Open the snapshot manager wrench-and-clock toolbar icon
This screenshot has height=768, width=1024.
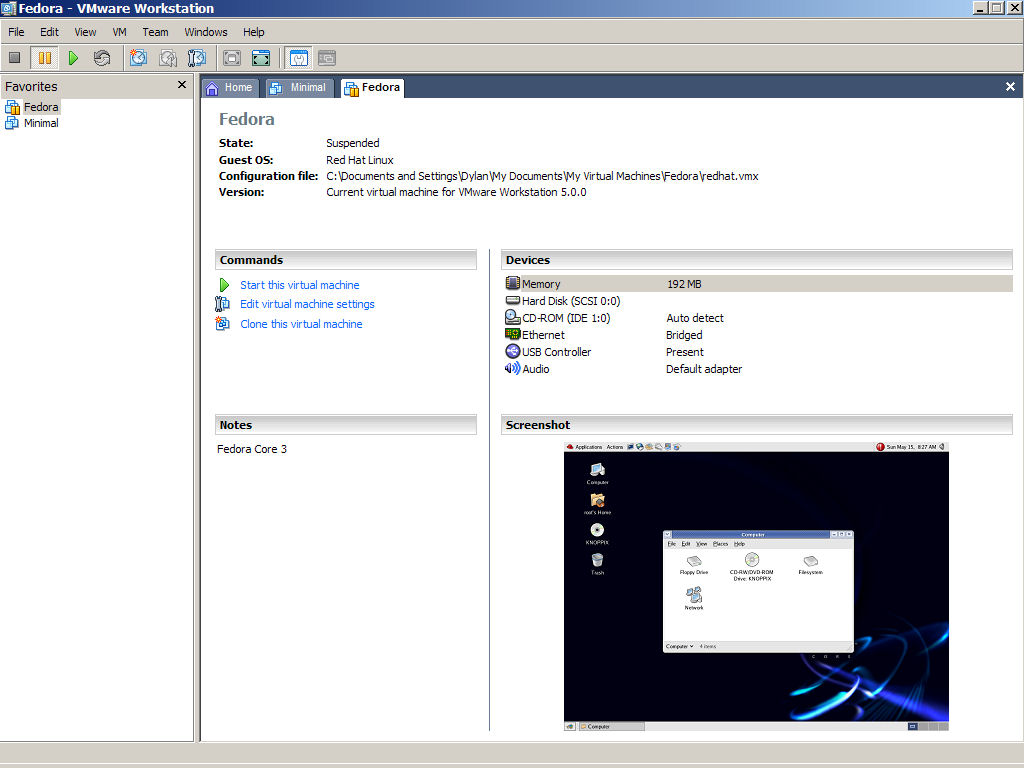[x=197, y=58]
